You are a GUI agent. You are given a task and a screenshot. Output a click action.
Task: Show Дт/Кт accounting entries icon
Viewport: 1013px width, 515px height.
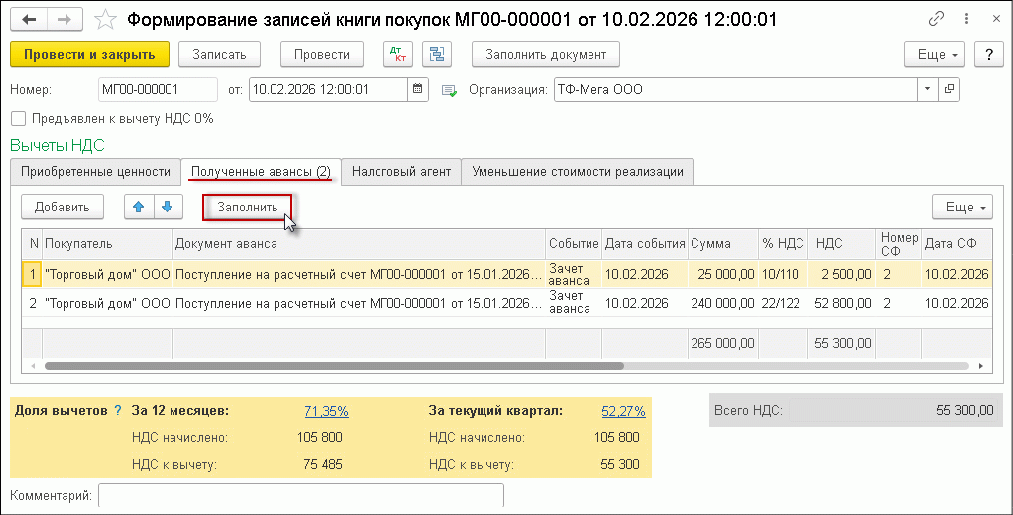[x=398, y=54]
